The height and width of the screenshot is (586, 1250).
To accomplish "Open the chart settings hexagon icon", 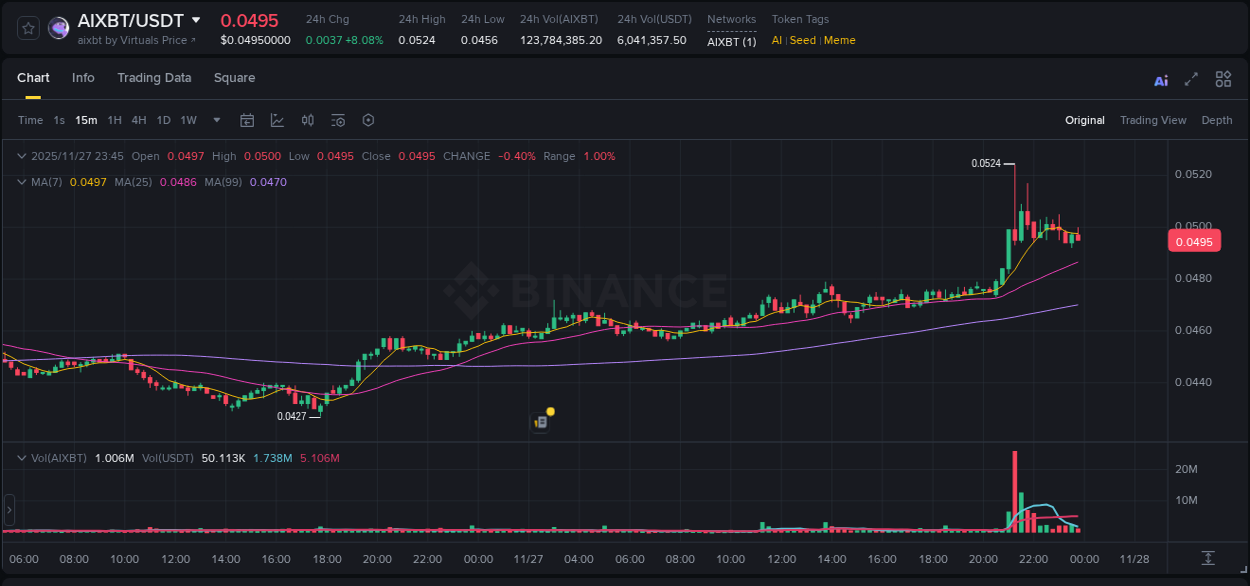I will click(x=368, y=120).
